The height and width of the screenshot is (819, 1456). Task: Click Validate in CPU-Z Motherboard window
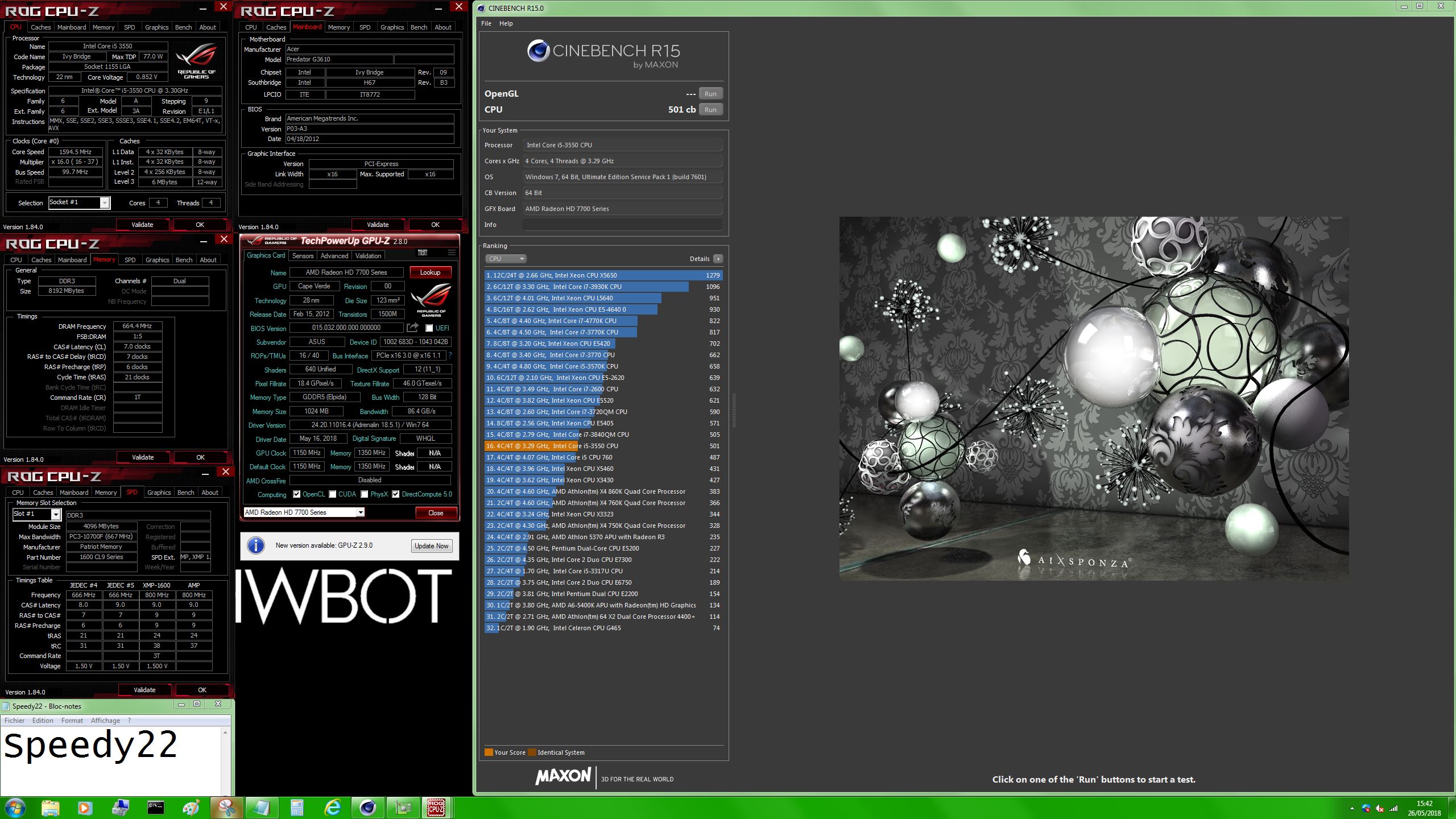tap(378, 225)
